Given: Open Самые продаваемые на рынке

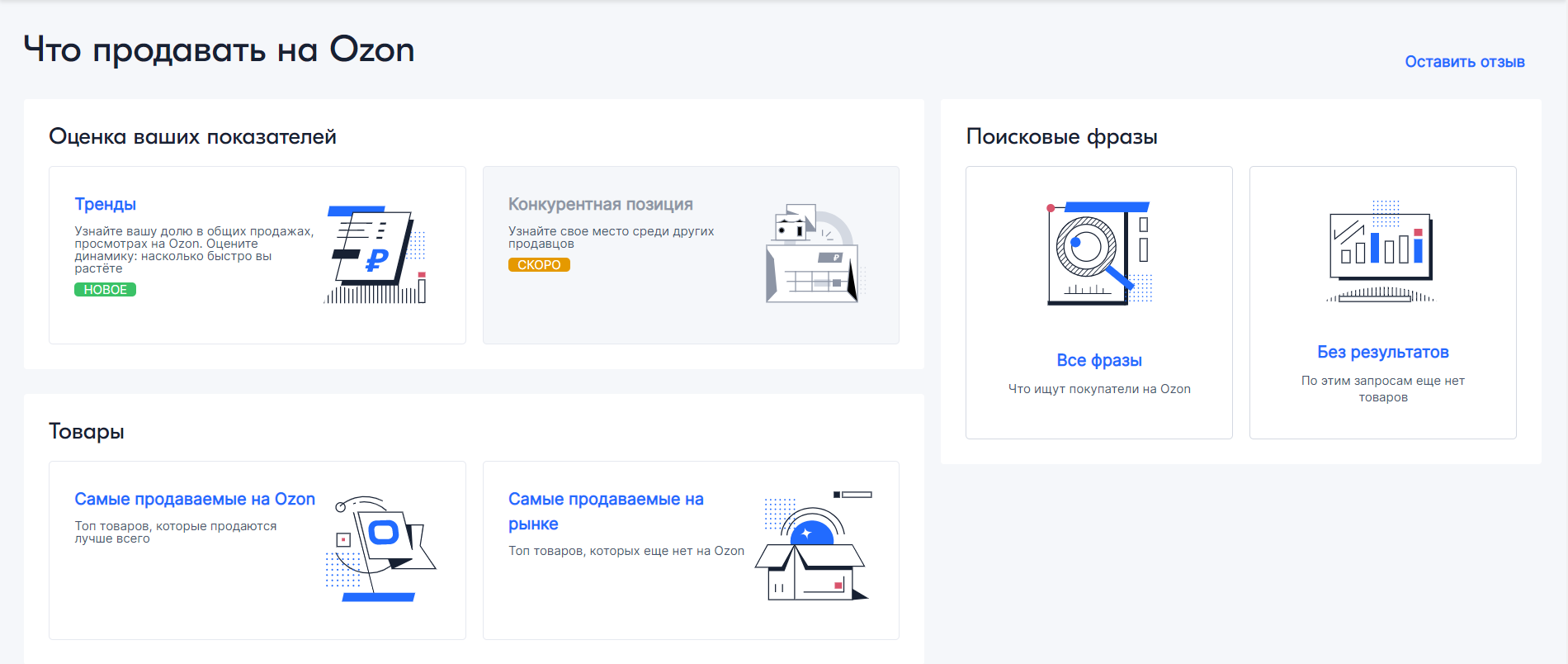Looking at the screenshot, I should pos(606,511).
